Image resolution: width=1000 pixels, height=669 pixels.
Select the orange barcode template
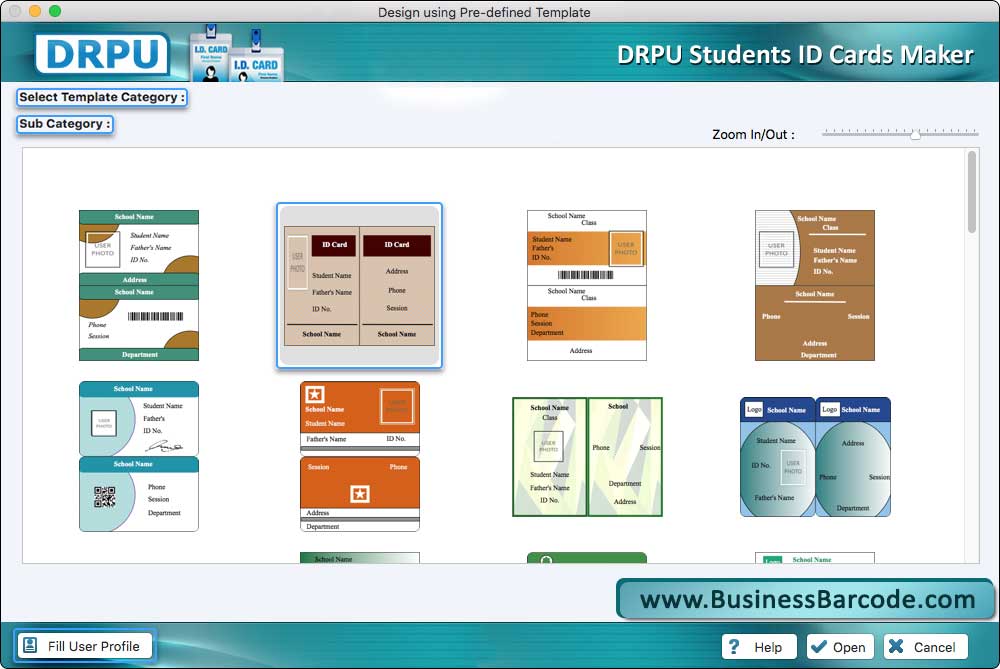pos(586,285)
